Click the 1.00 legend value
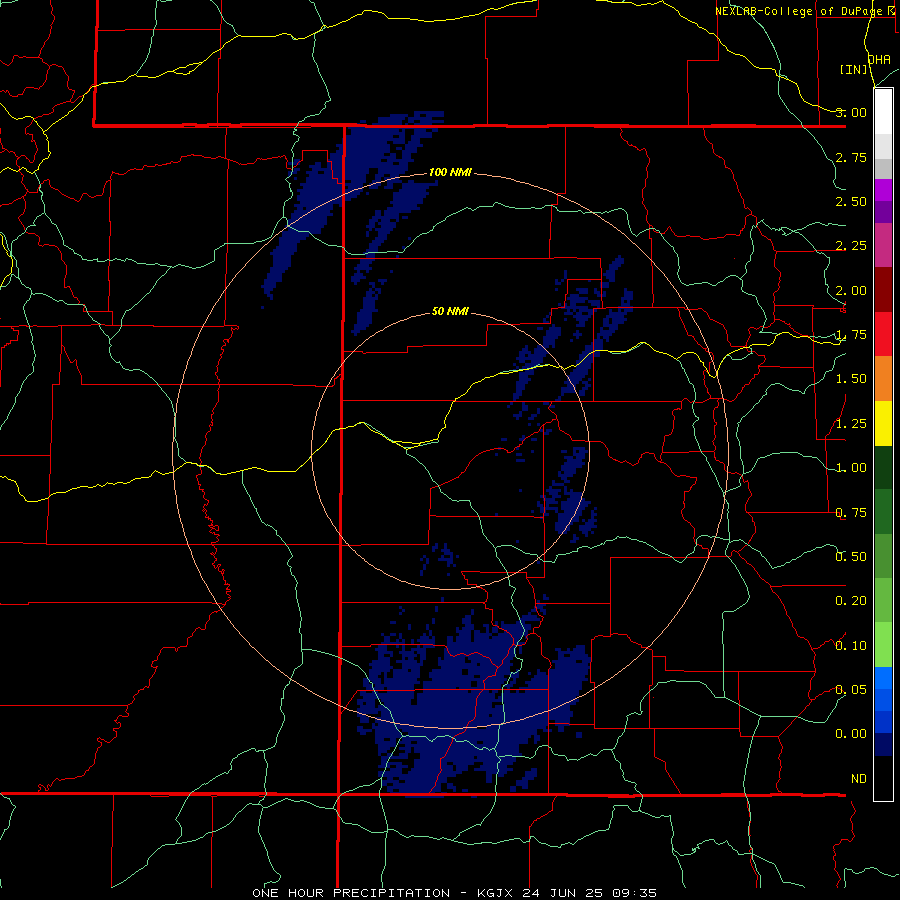This screenshot has height=900, width=900. 851,468
